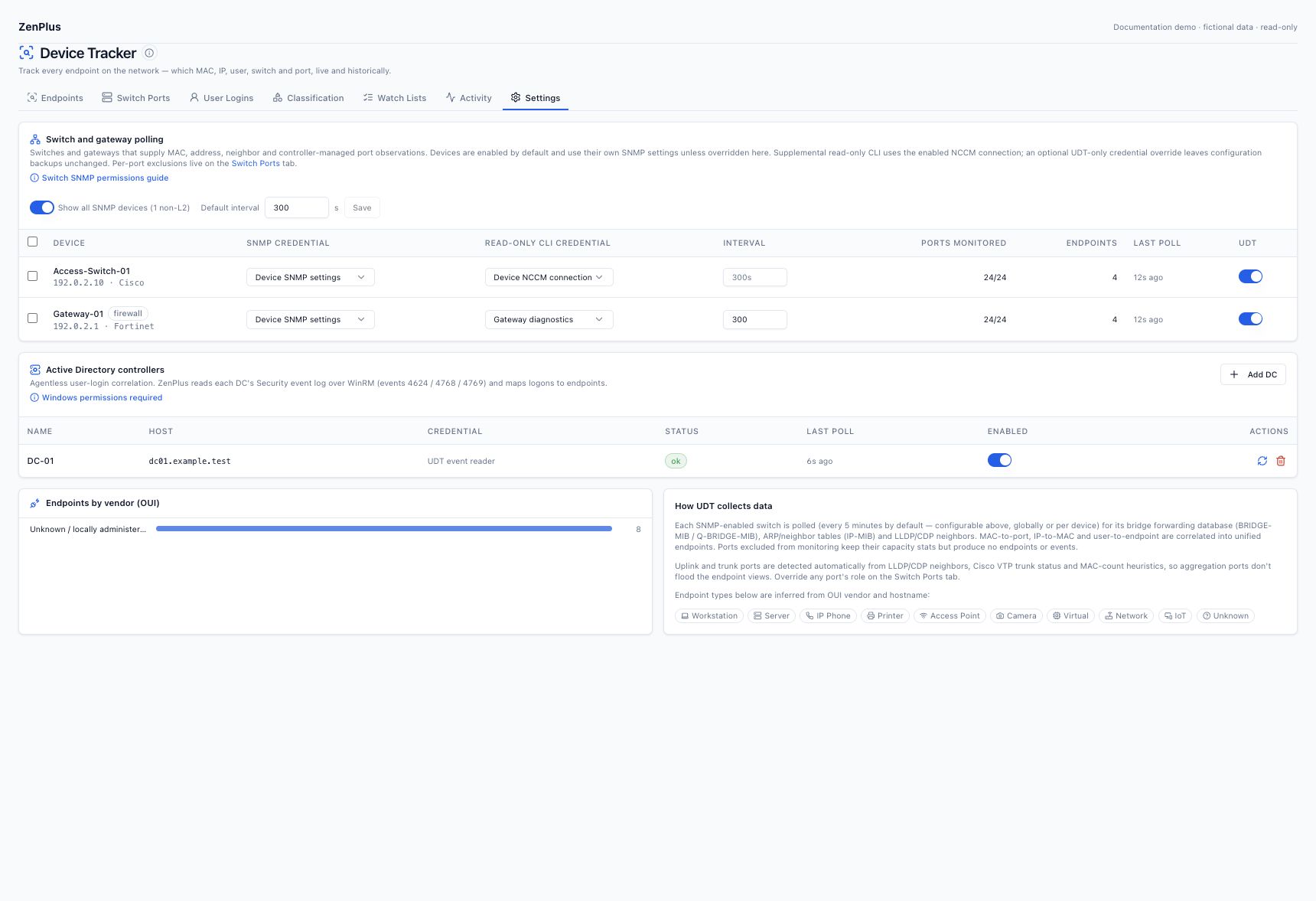Image resolution: width=1316 pixels, height=901 pixels.
Task: Toggle the Enabled switch for DC-01
Action: coord(999,460)
